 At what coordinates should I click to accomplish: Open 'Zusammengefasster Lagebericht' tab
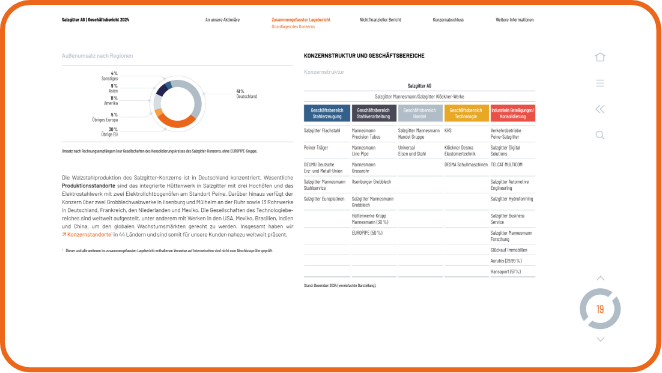tap(301, 20)
